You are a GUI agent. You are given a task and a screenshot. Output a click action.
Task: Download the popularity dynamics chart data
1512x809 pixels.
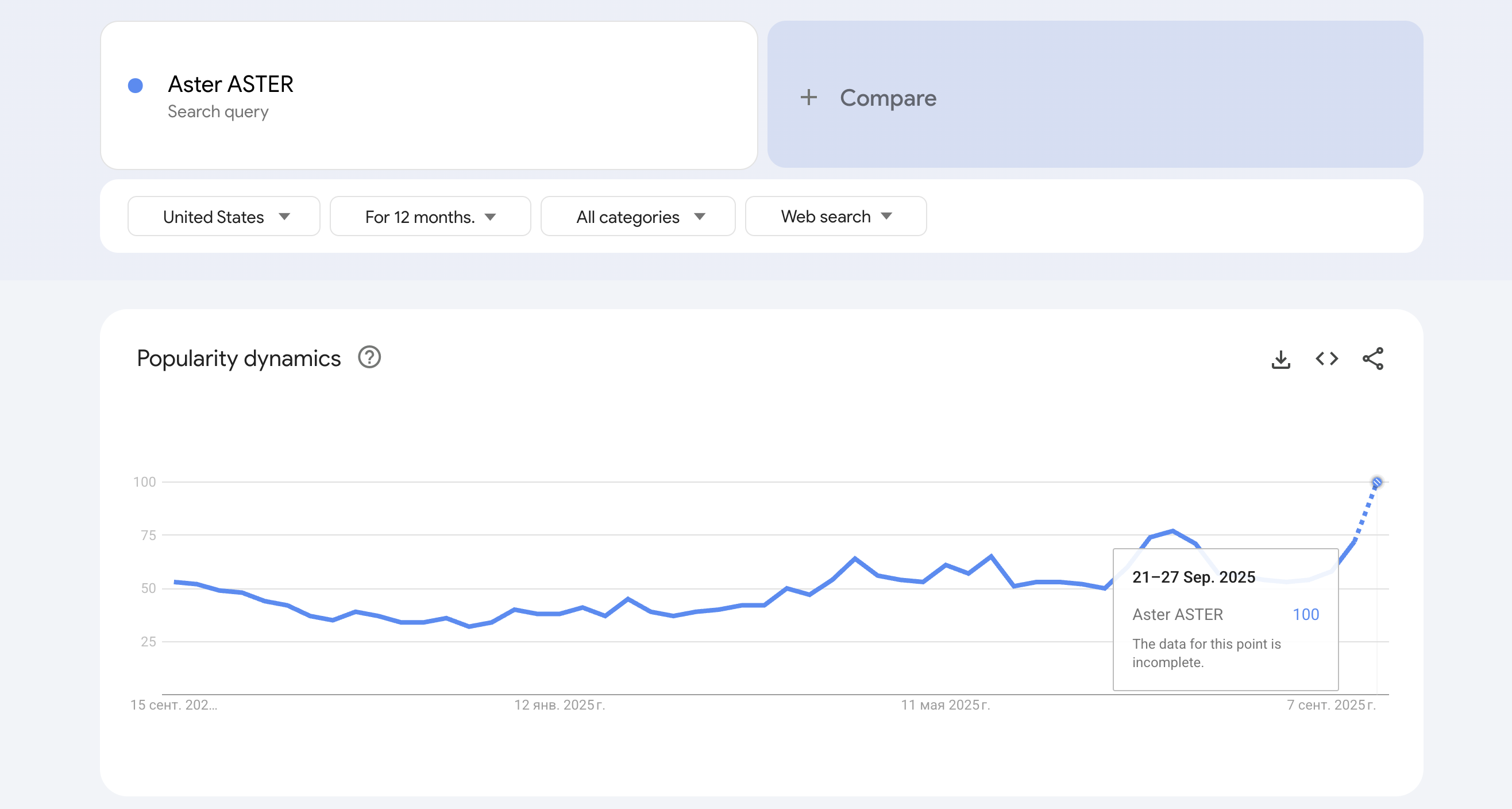tap(1280, 359)
